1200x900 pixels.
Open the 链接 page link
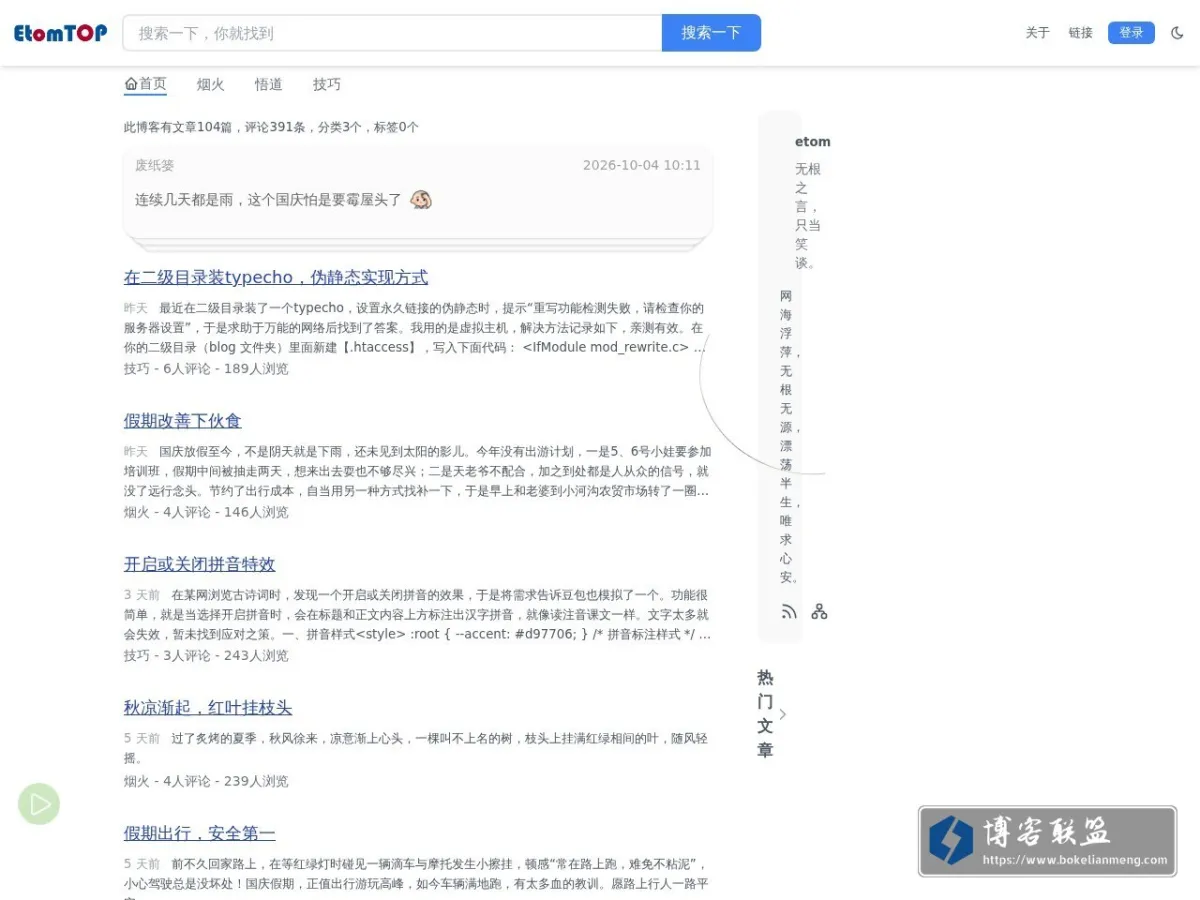[x=1080, y=33]
